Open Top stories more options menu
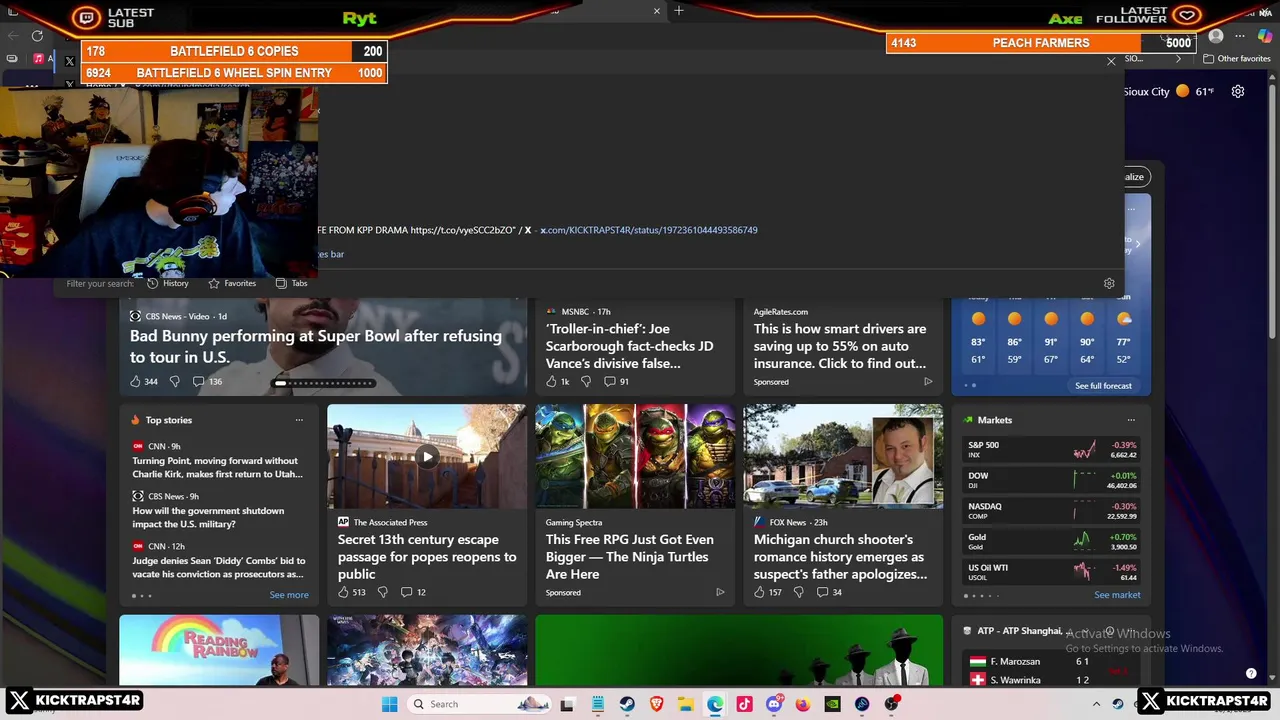 [299, 420]
